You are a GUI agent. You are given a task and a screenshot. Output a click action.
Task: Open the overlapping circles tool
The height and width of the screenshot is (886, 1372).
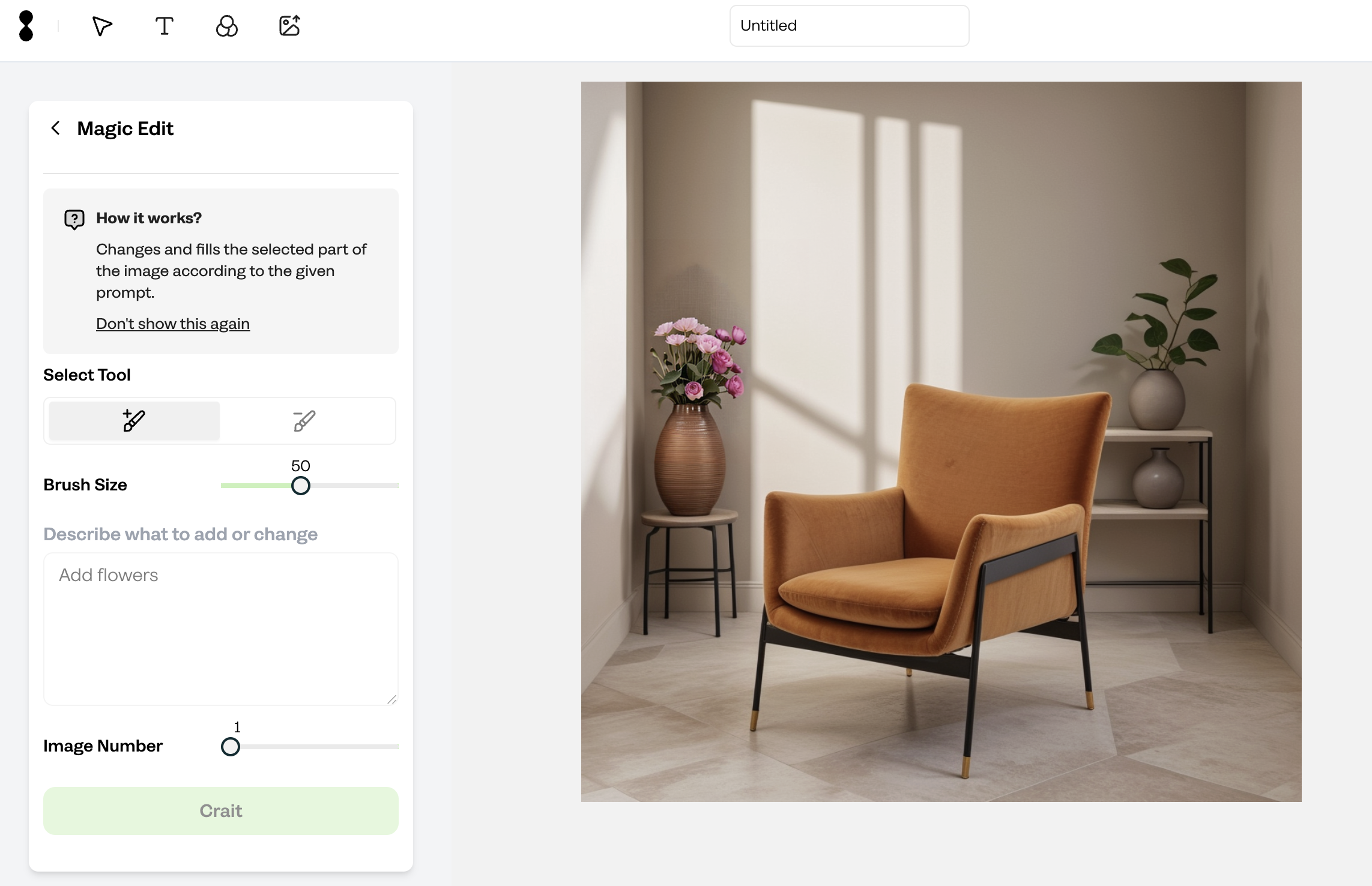pos(226,26)
